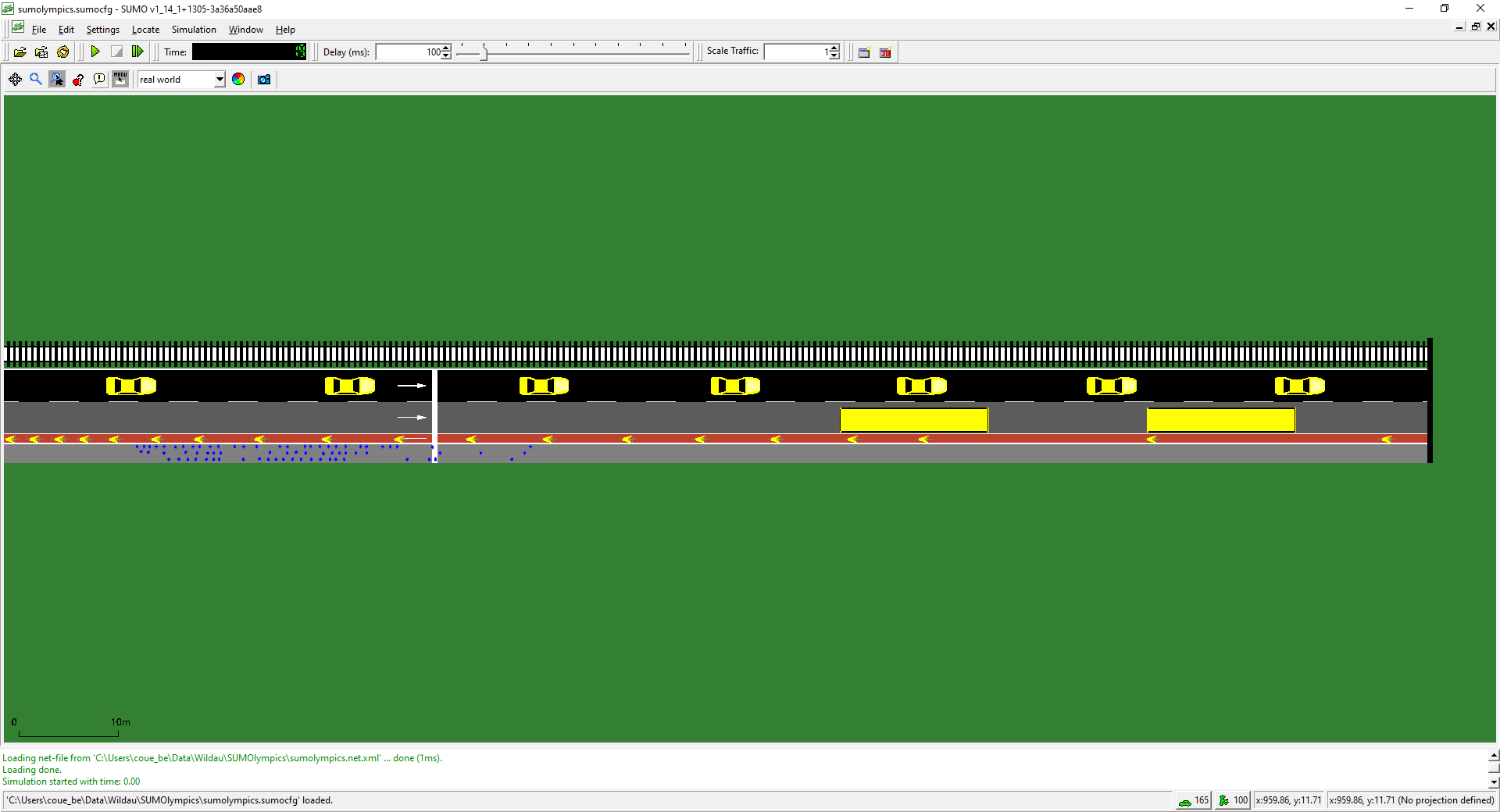Perform a single simulation step
The image size is (1500, 812).
click(x=137, y=52)
